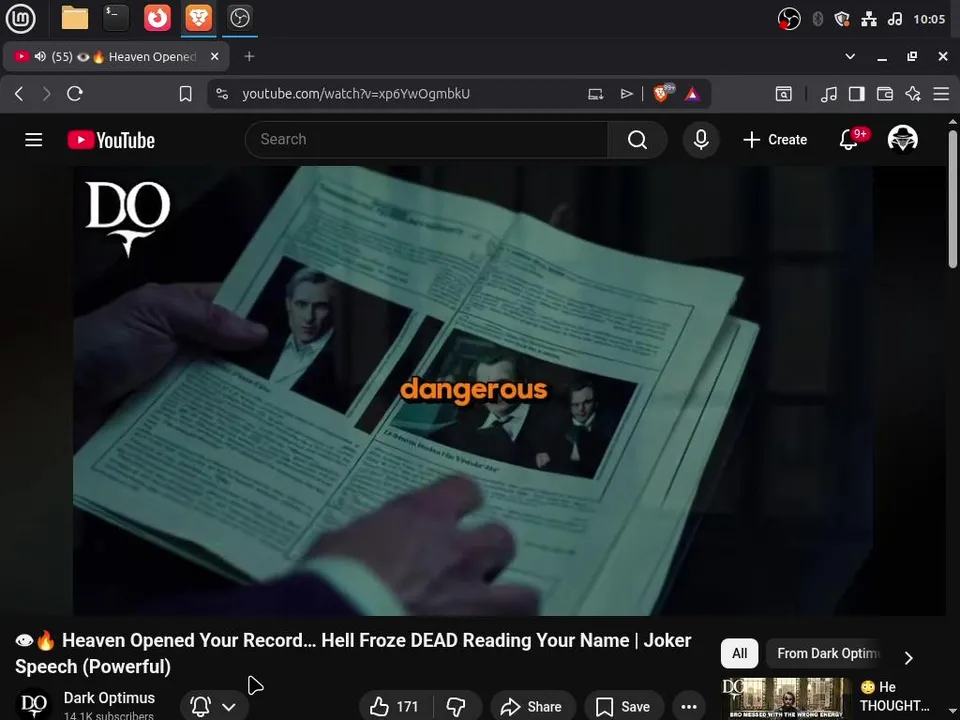Open the YouTube guide hamburger menu

coord(34,140)
